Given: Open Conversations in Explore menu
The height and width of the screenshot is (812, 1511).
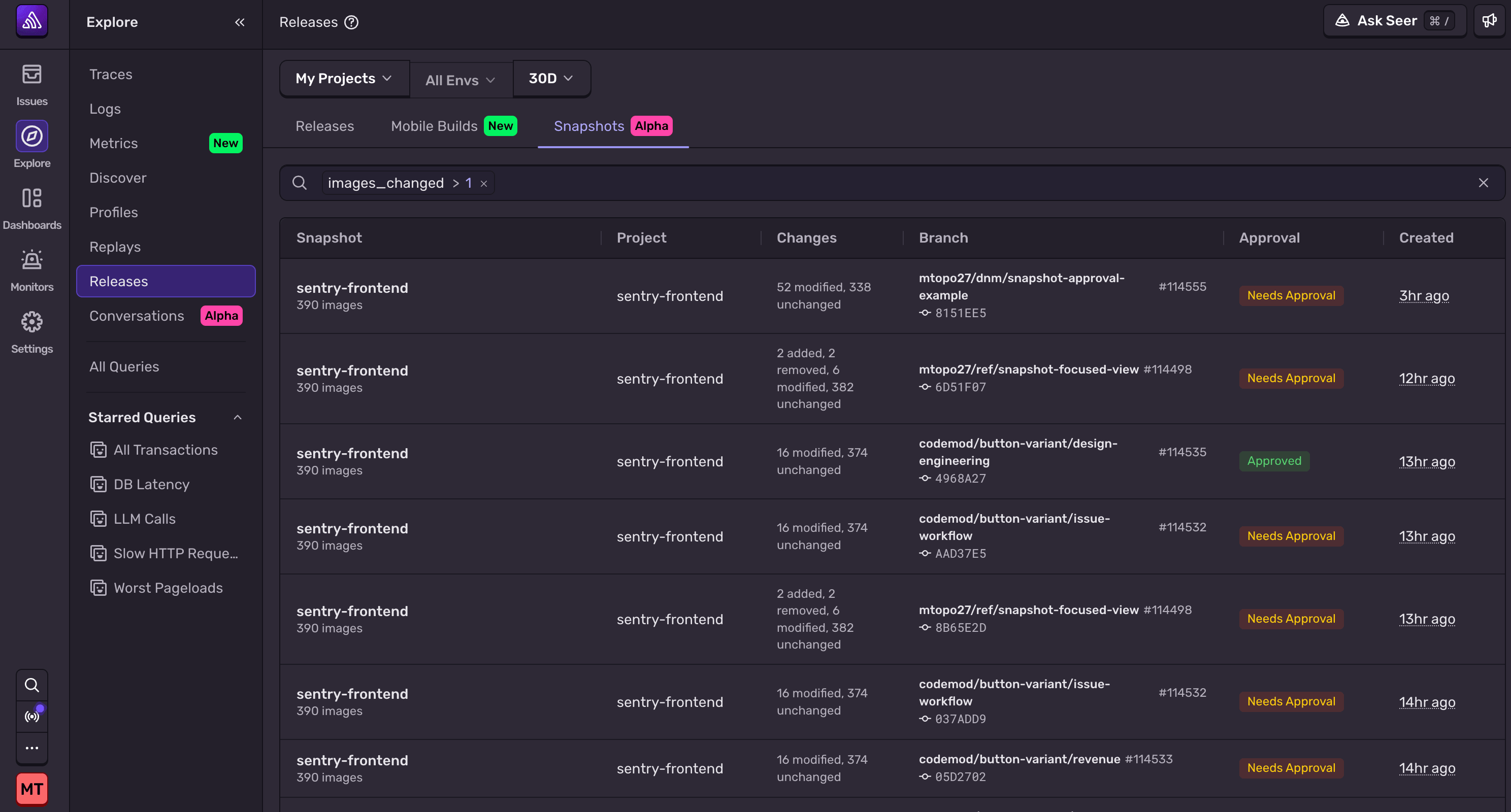Looking at the screenshot, I should (166, 316).
